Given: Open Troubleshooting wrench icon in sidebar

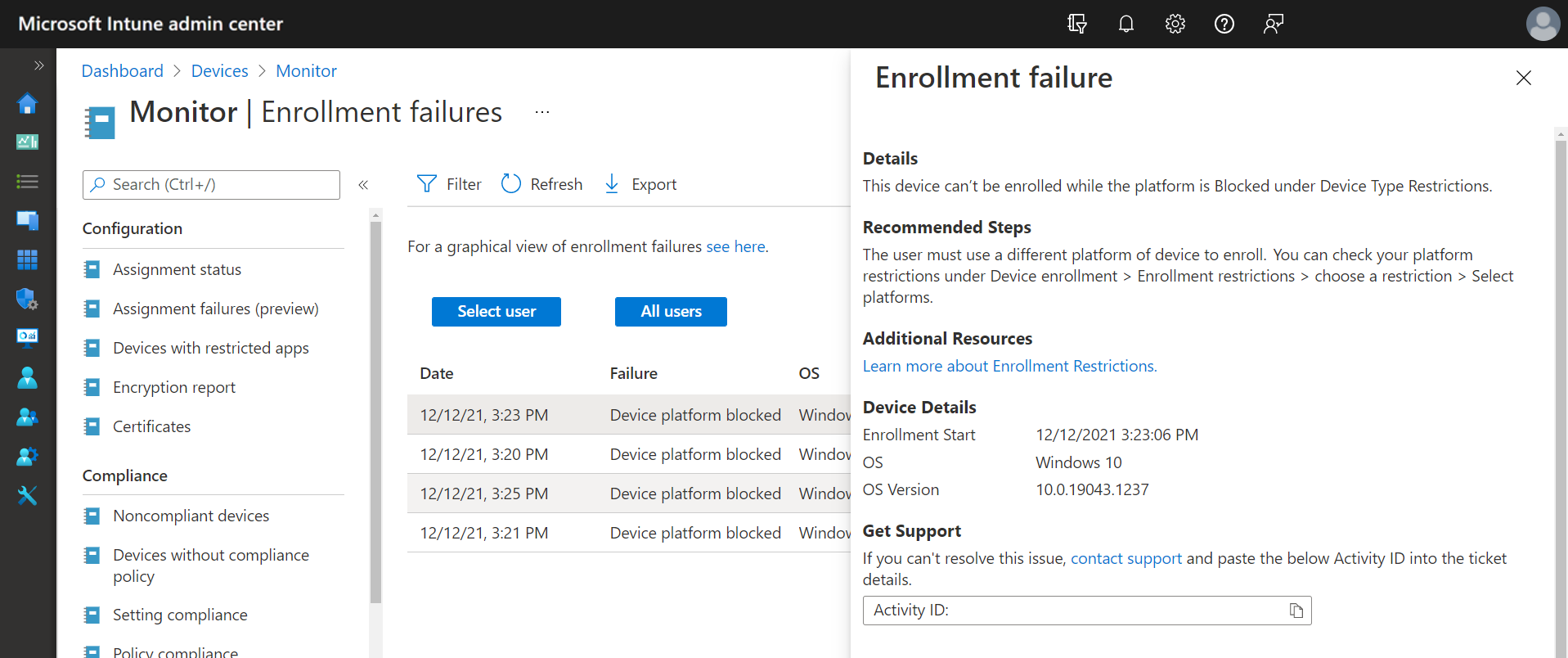Looking at the screenshot, I should (27, 495).
